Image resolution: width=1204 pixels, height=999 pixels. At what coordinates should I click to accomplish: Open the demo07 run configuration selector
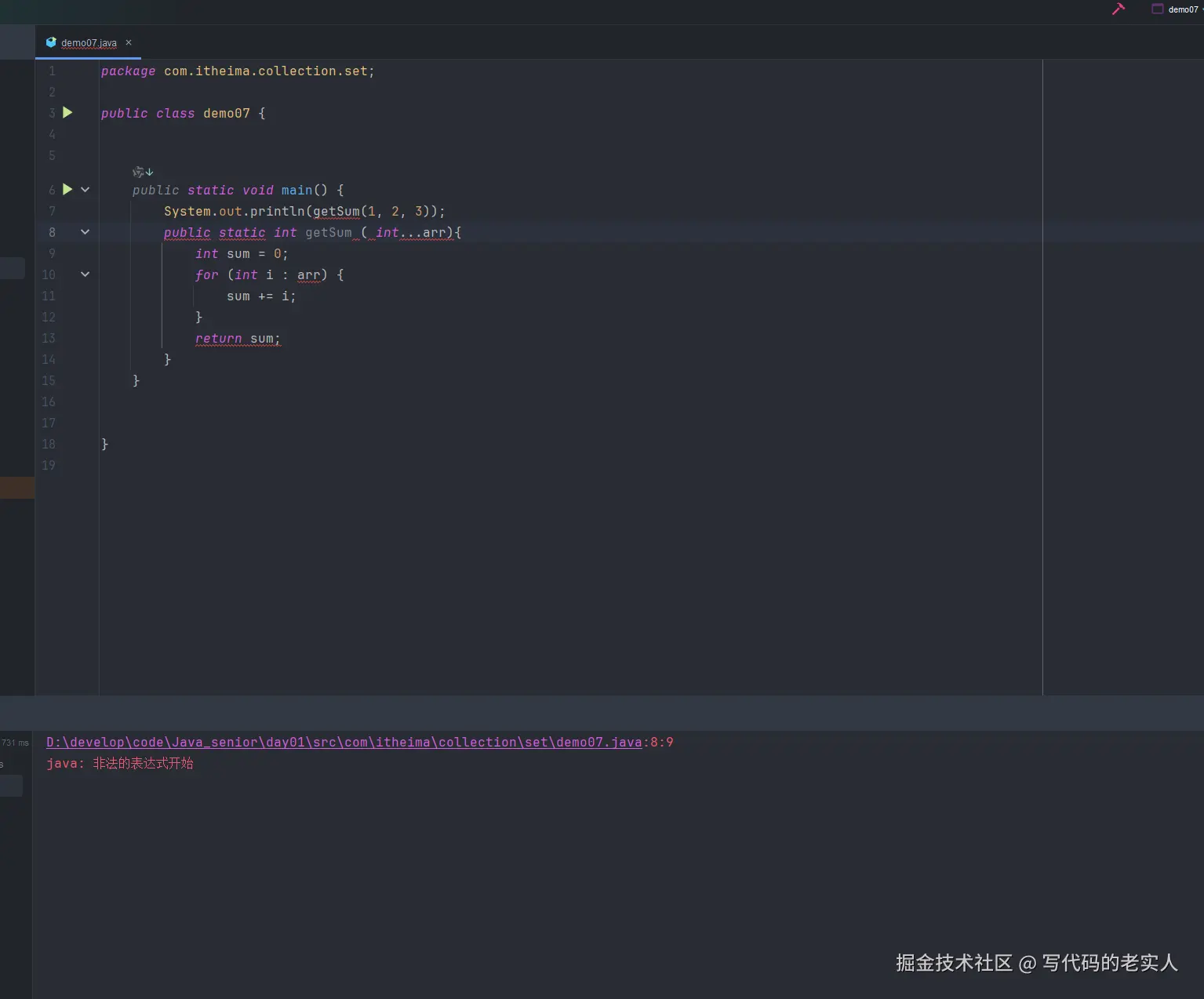(x=1177, y=9)
